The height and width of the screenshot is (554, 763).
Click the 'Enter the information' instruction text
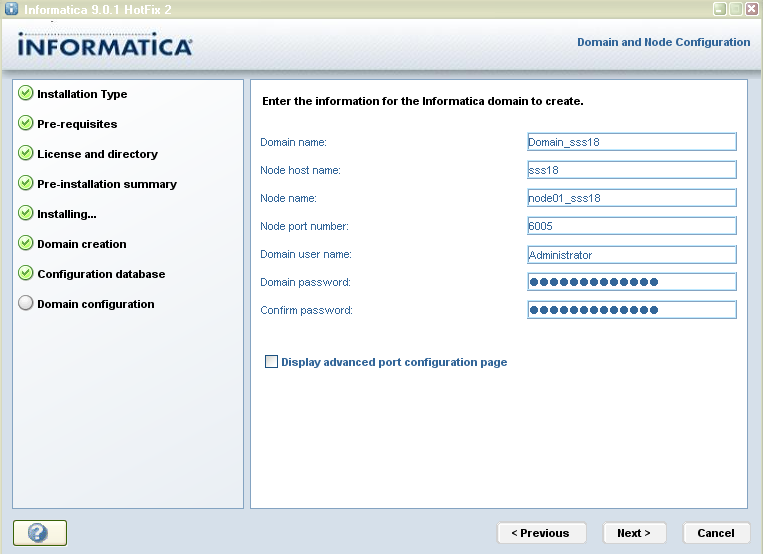(x=422, y=101)
